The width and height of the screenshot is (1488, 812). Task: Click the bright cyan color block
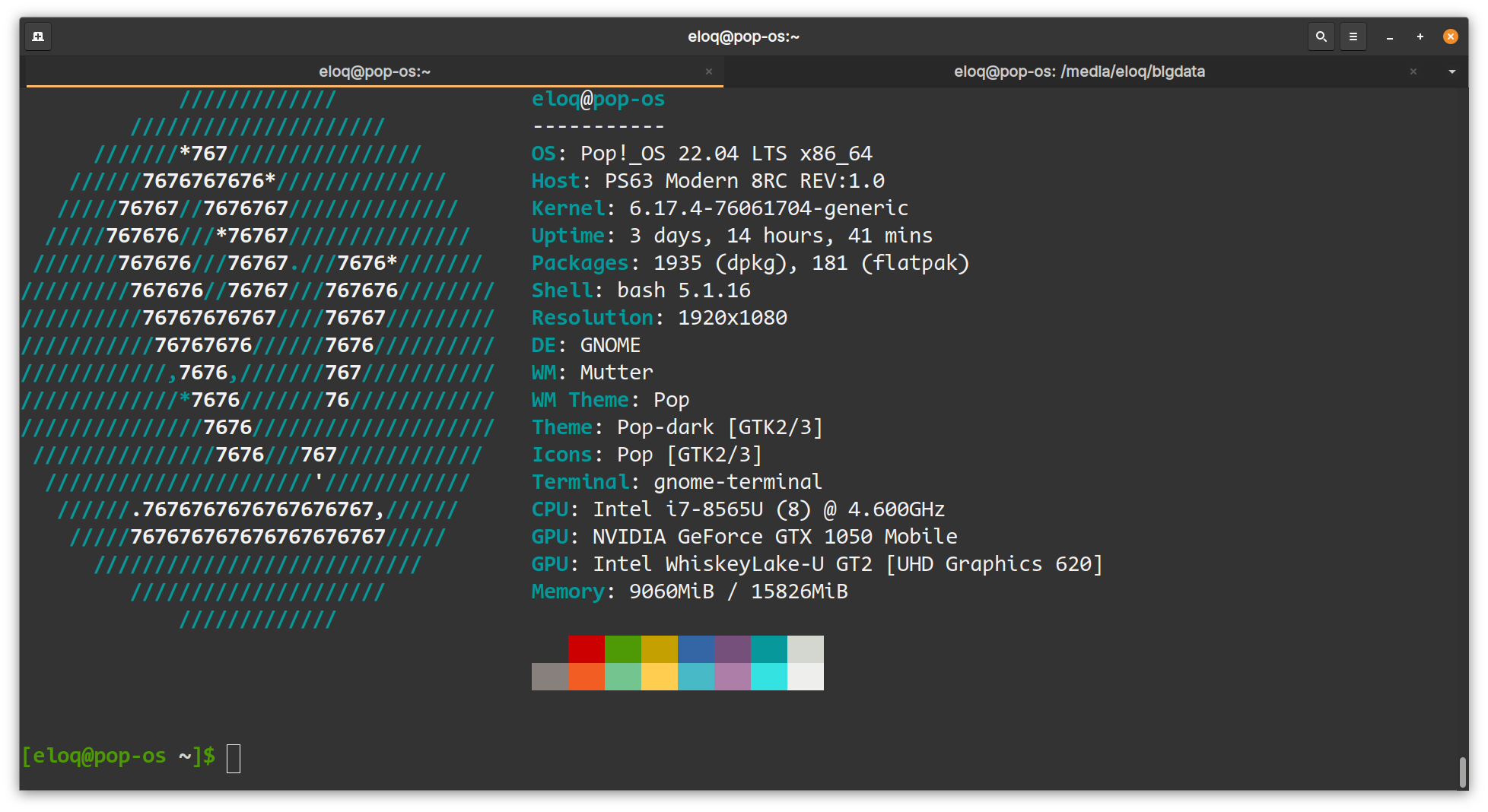768,677
